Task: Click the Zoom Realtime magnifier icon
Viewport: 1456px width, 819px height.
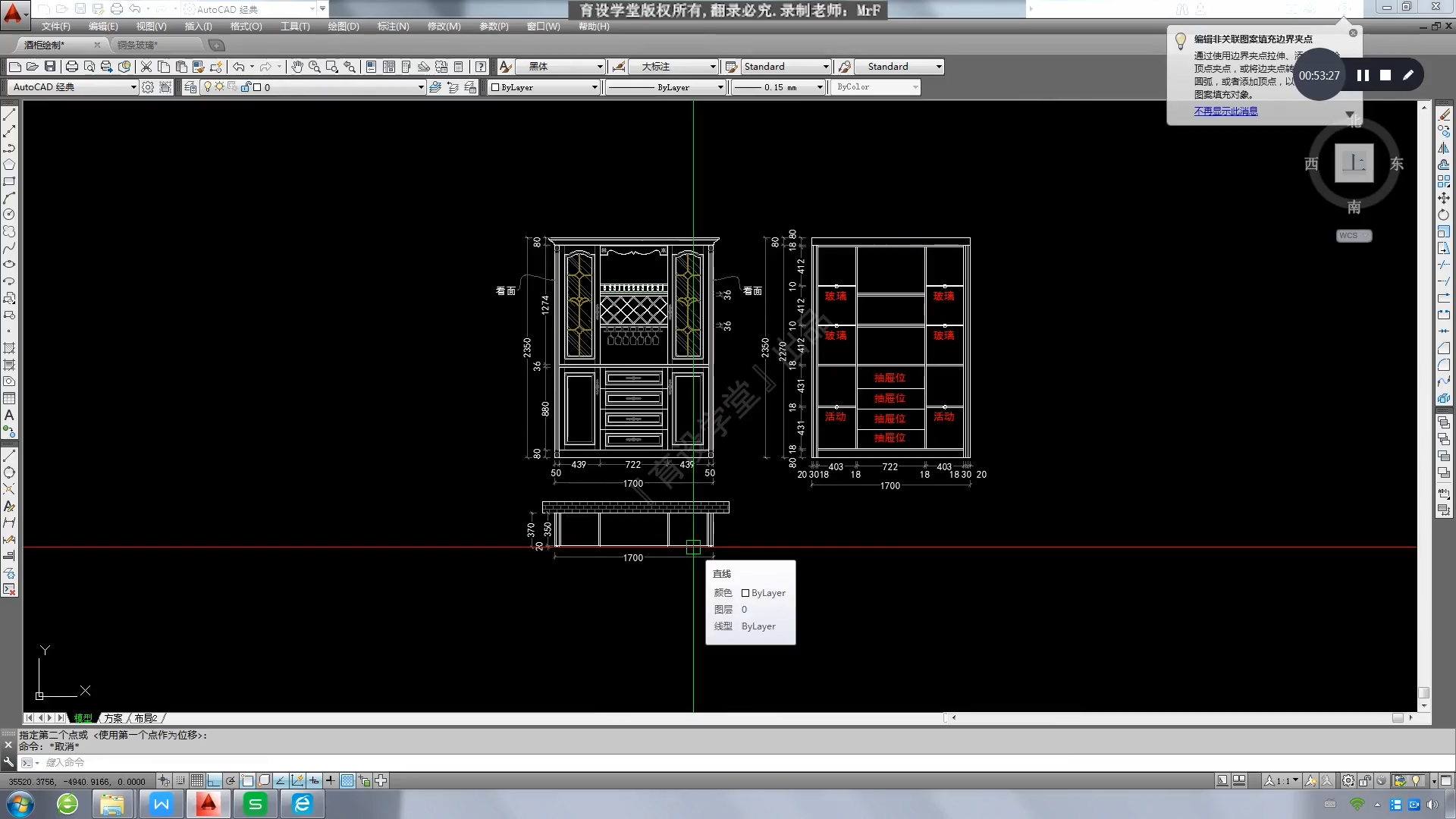Action: (x=315, y=67)
